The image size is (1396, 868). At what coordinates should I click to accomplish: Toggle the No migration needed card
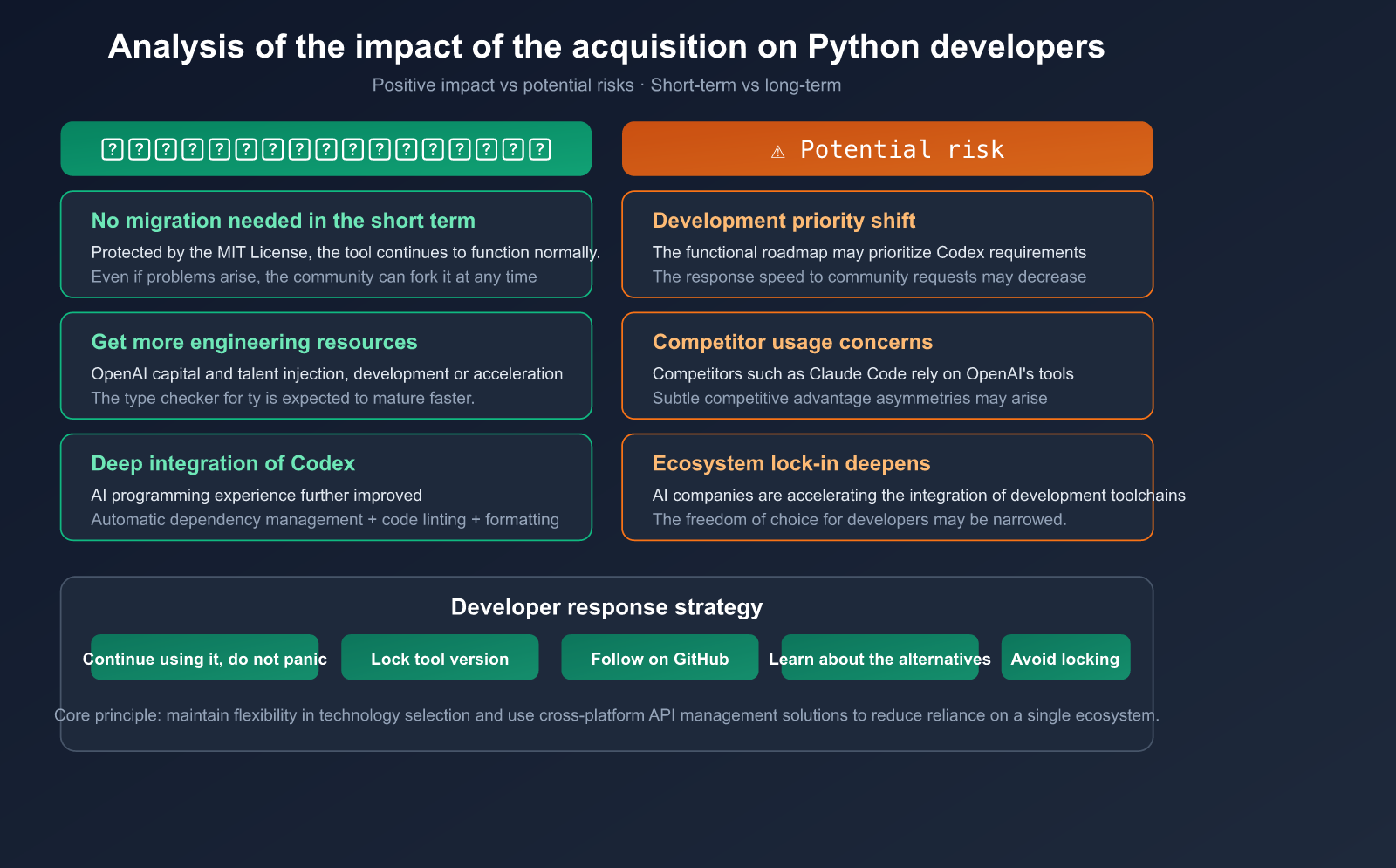click(325, 244)
